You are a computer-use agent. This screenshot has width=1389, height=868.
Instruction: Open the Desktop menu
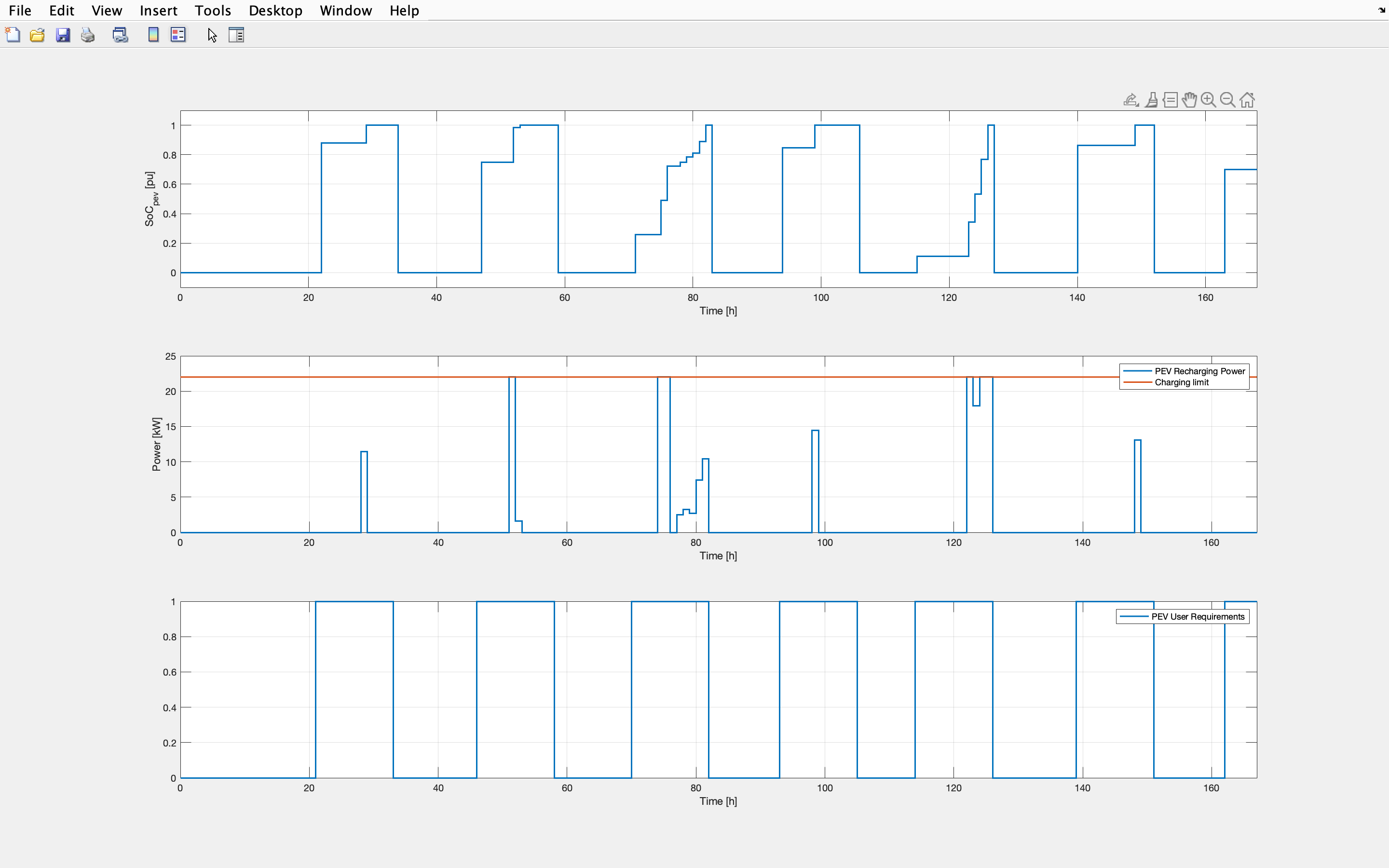(275, 10)
